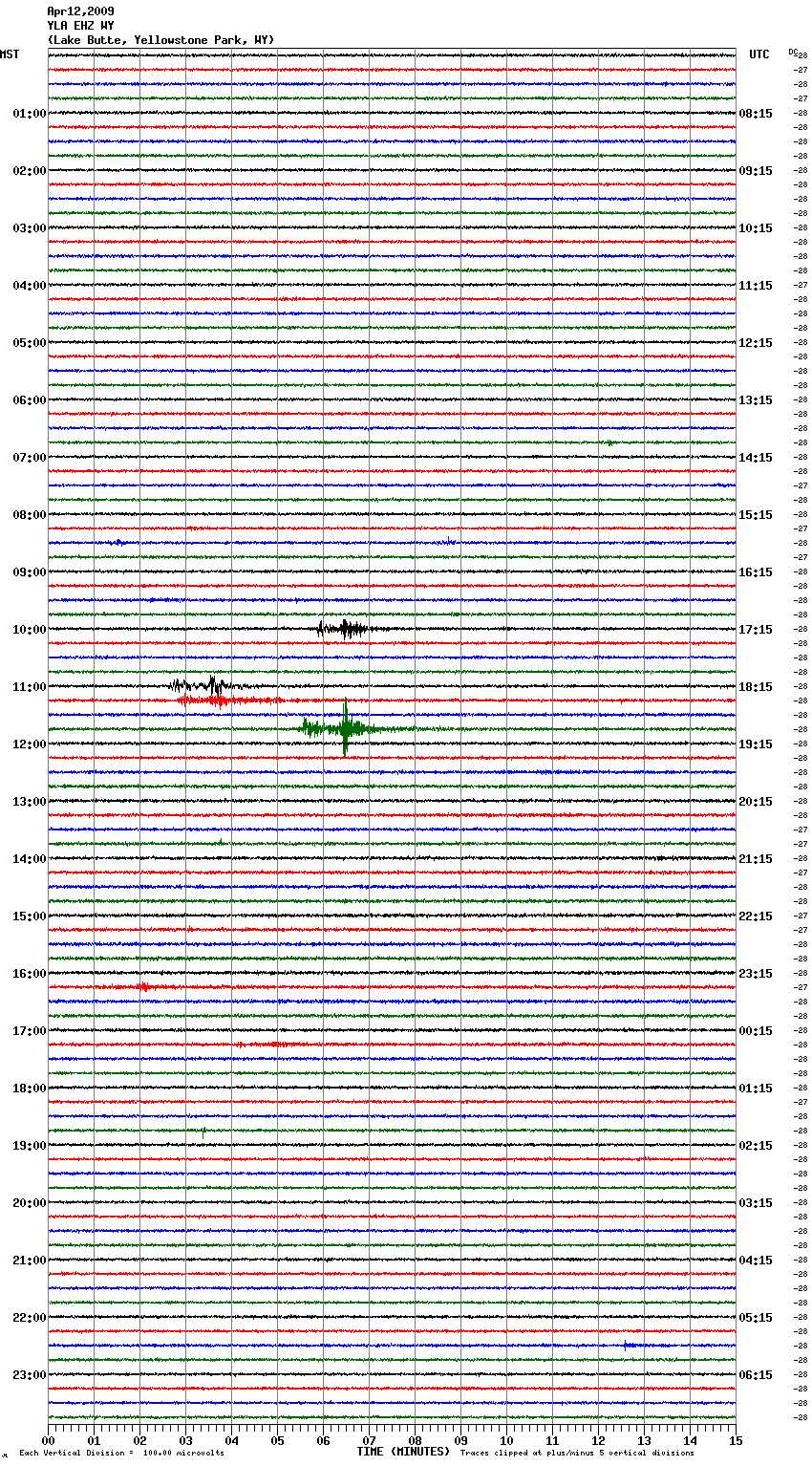
Task: Pick the 09:00 MST time label
Action: (29, 572)
